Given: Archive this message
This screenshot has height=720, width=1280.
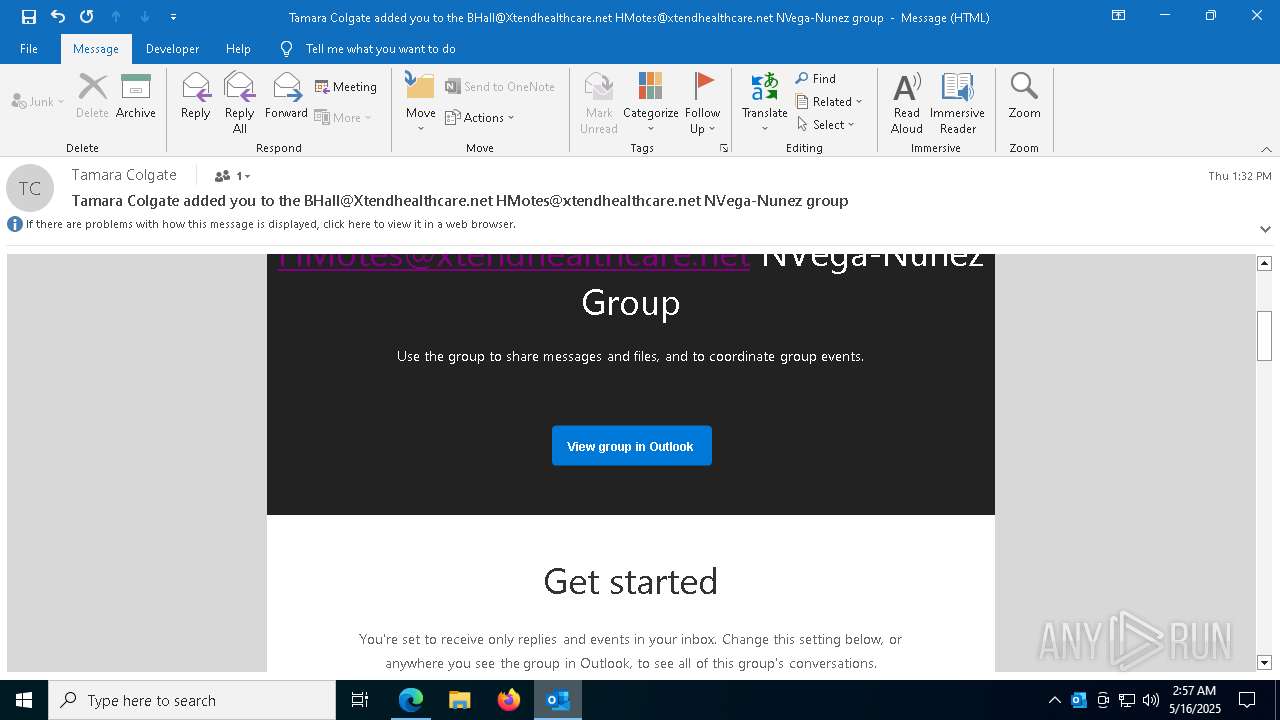Looking at the screenshot, I should click(x=136, y=96).
